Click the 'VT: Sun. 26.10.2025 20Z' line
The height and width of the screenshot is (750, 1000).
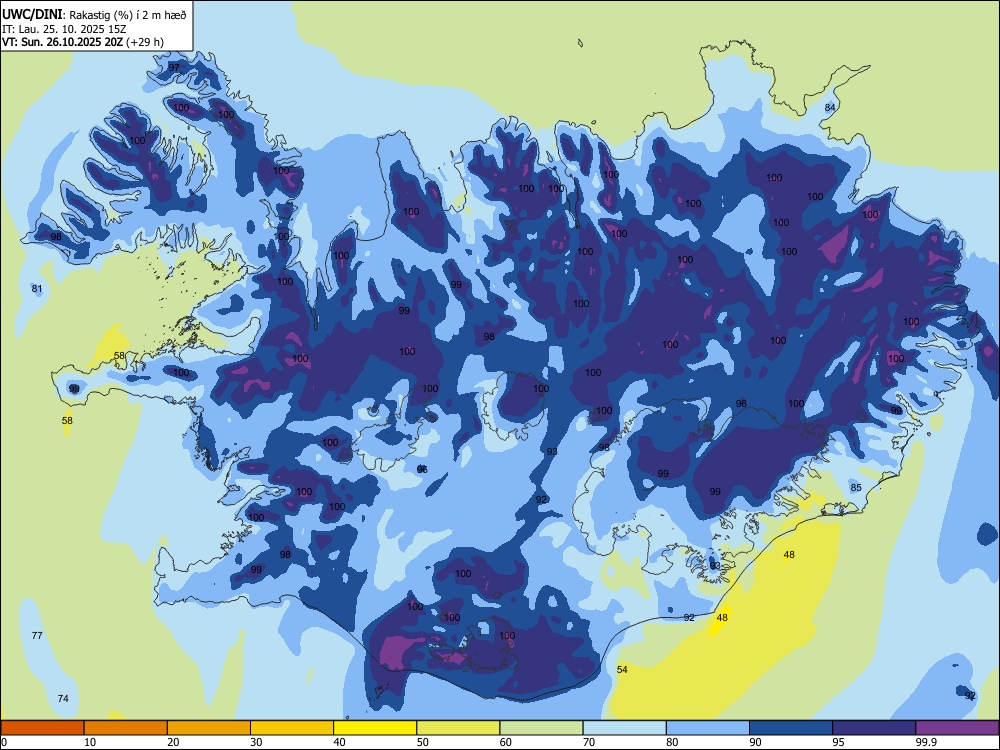tap(62, 42)
